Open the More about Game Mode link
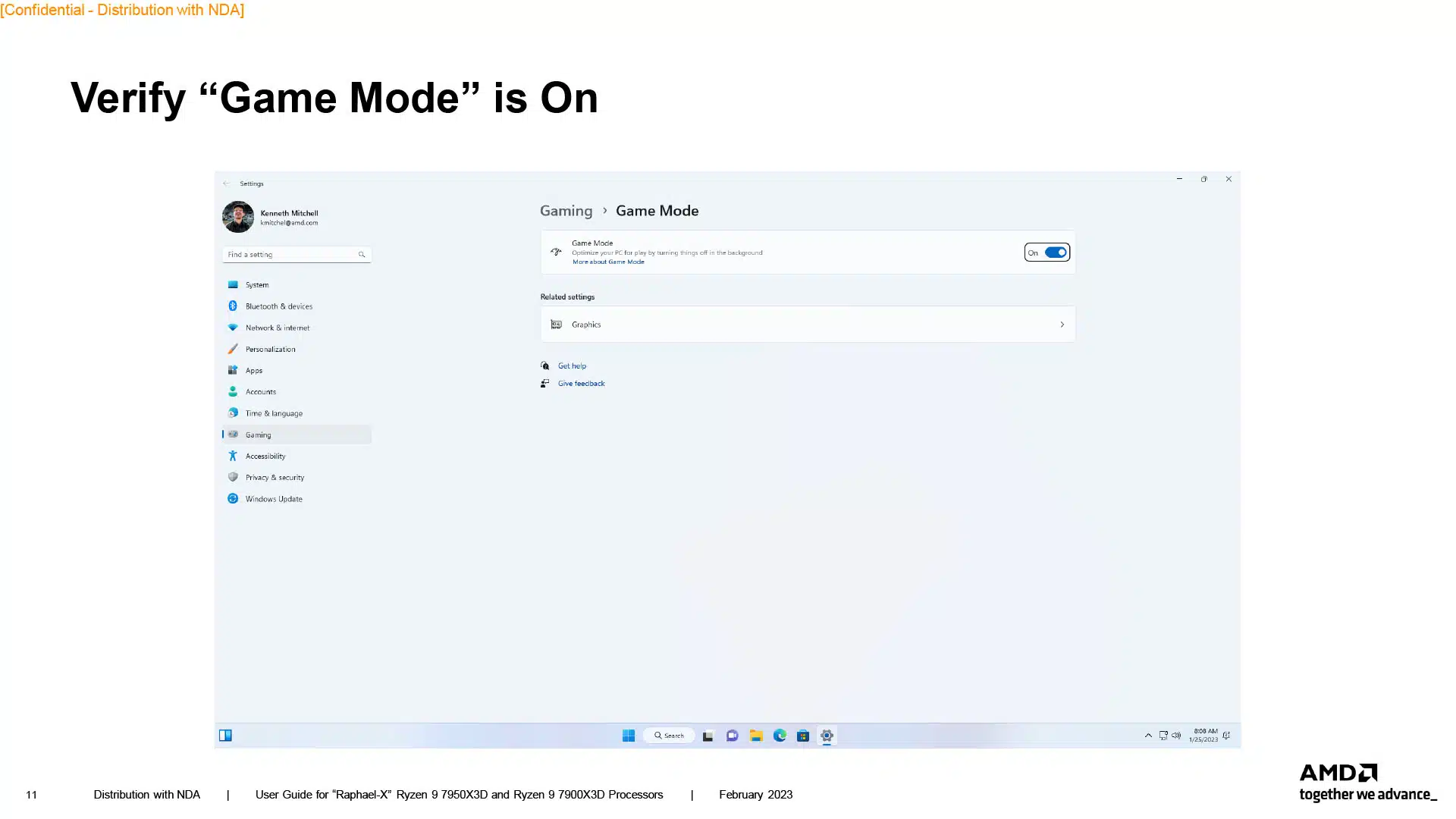The width and height of the screenshot is (1456, 819). [x=608, y=262]
